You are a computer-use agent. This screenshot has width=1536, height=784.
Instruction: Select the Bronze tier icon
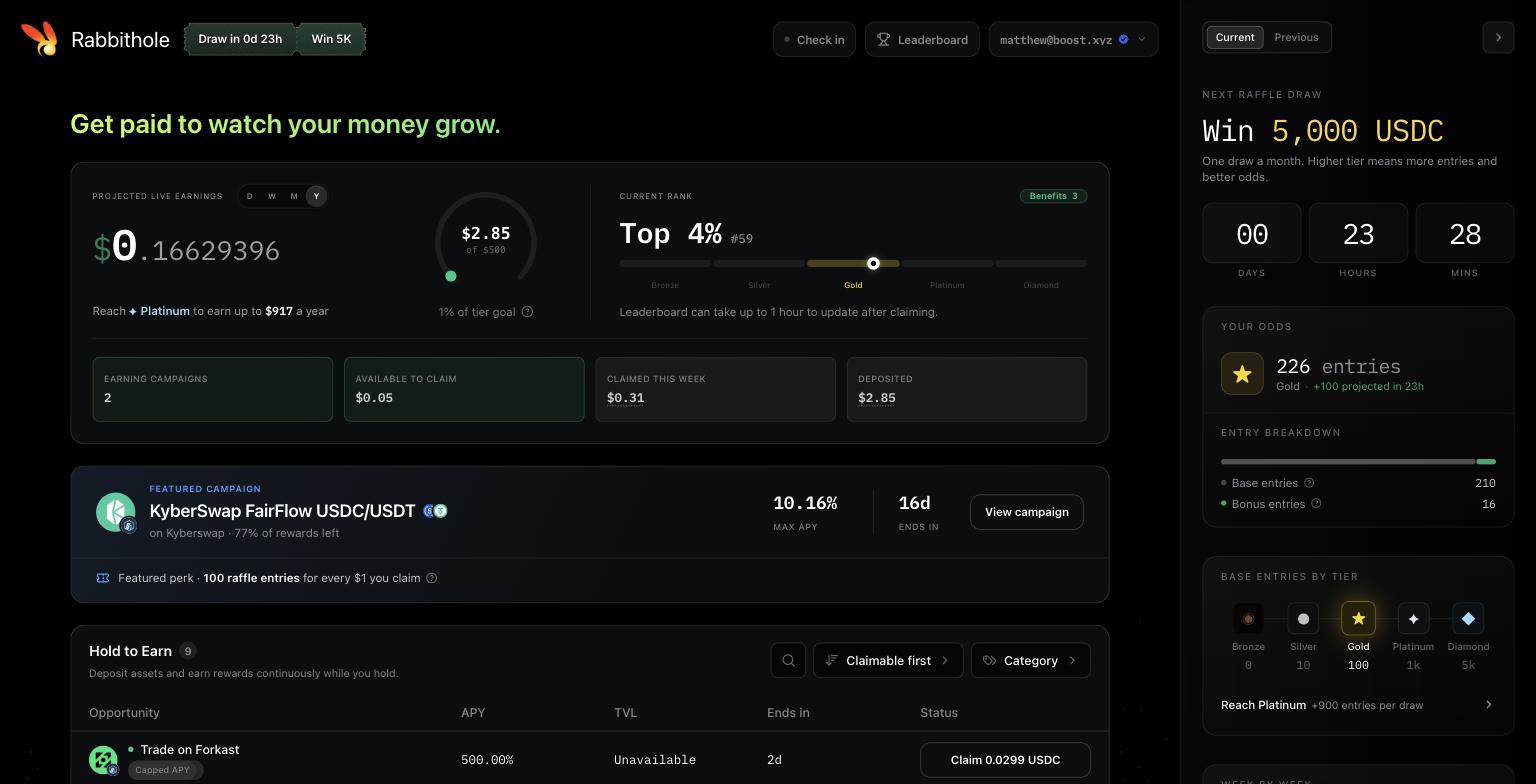point(1248,619)
